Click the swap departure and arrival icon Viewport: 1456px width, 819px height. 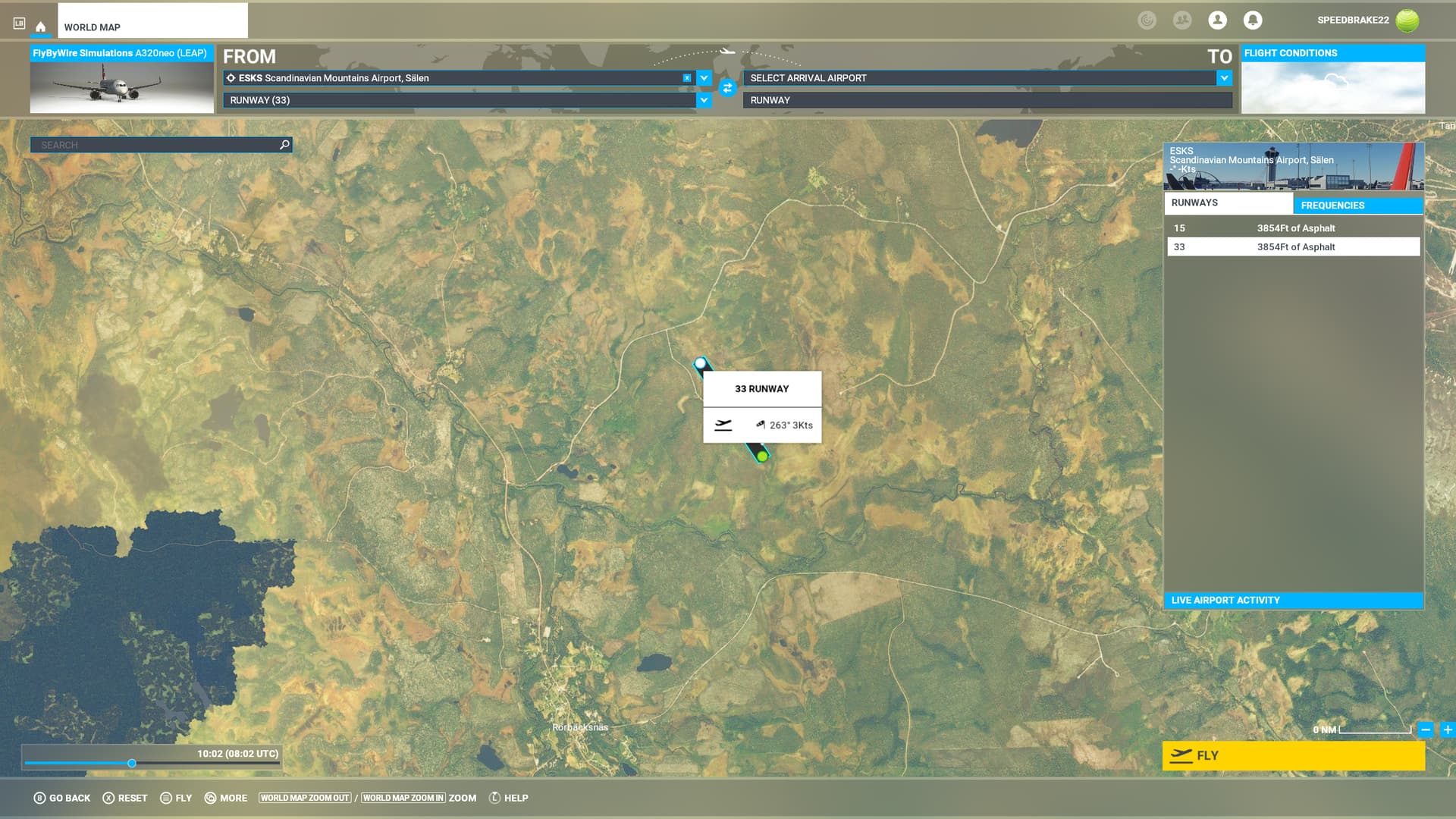point(727,88)
